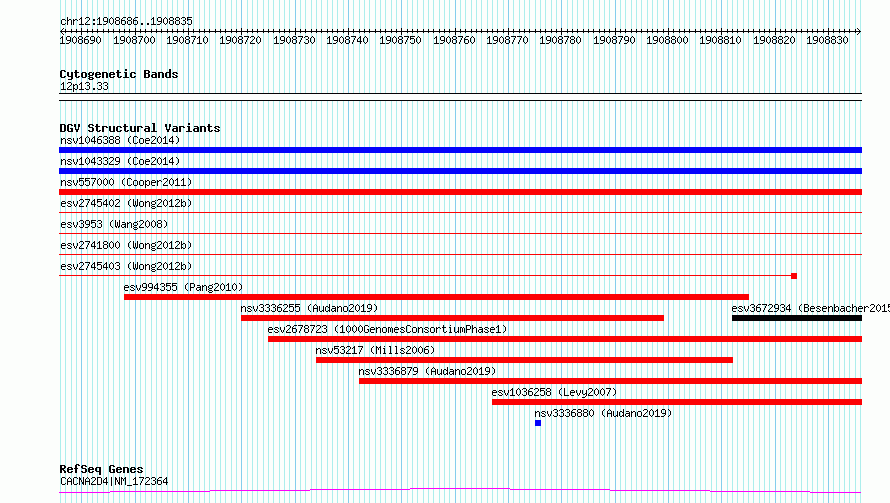Click the Cytogenetic Bands track title
This screenshot has height=503, width=890.
(x=119, y=74)
